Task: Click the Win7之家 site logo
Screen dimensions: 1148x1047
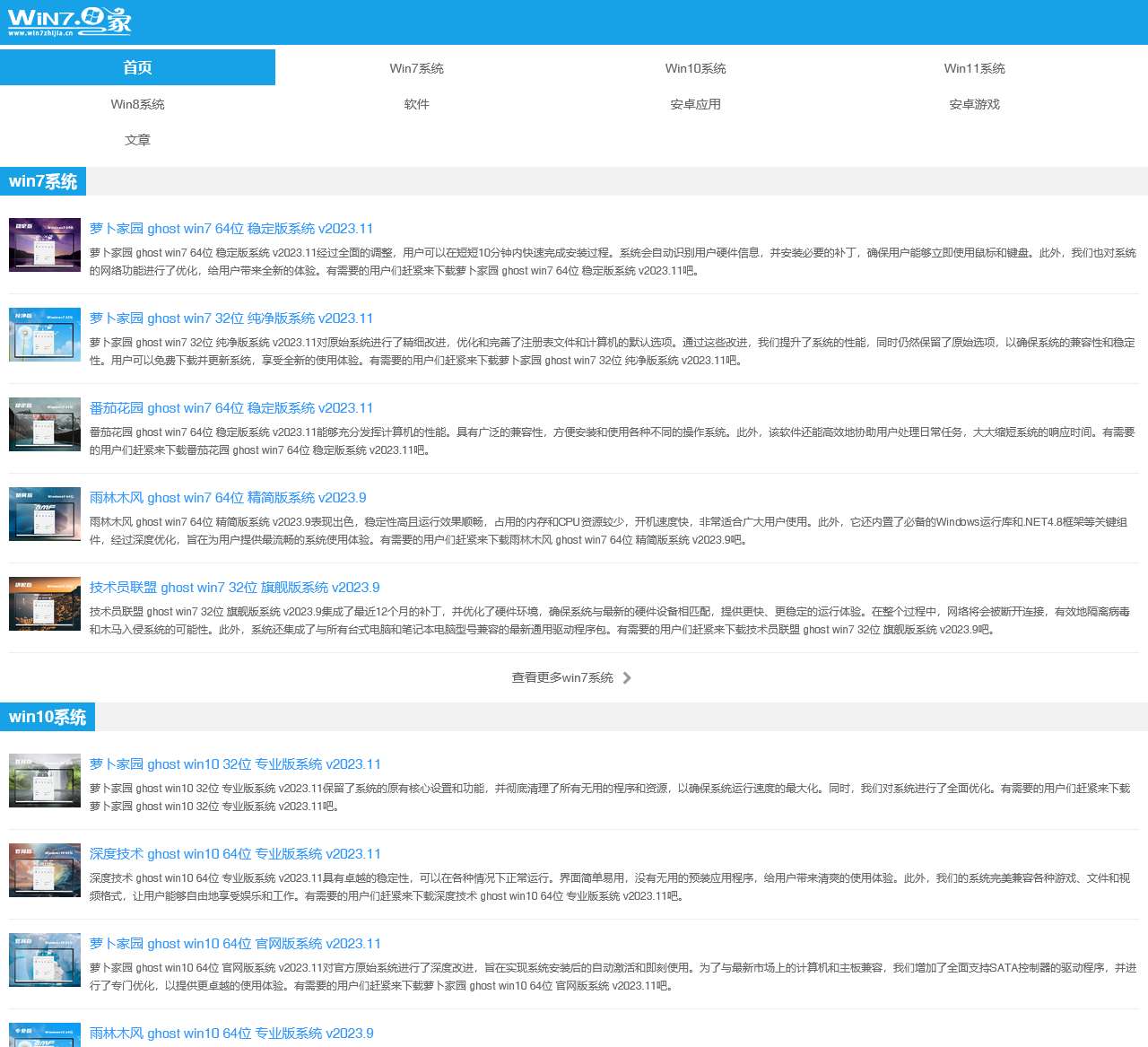Action: (70, 22)
